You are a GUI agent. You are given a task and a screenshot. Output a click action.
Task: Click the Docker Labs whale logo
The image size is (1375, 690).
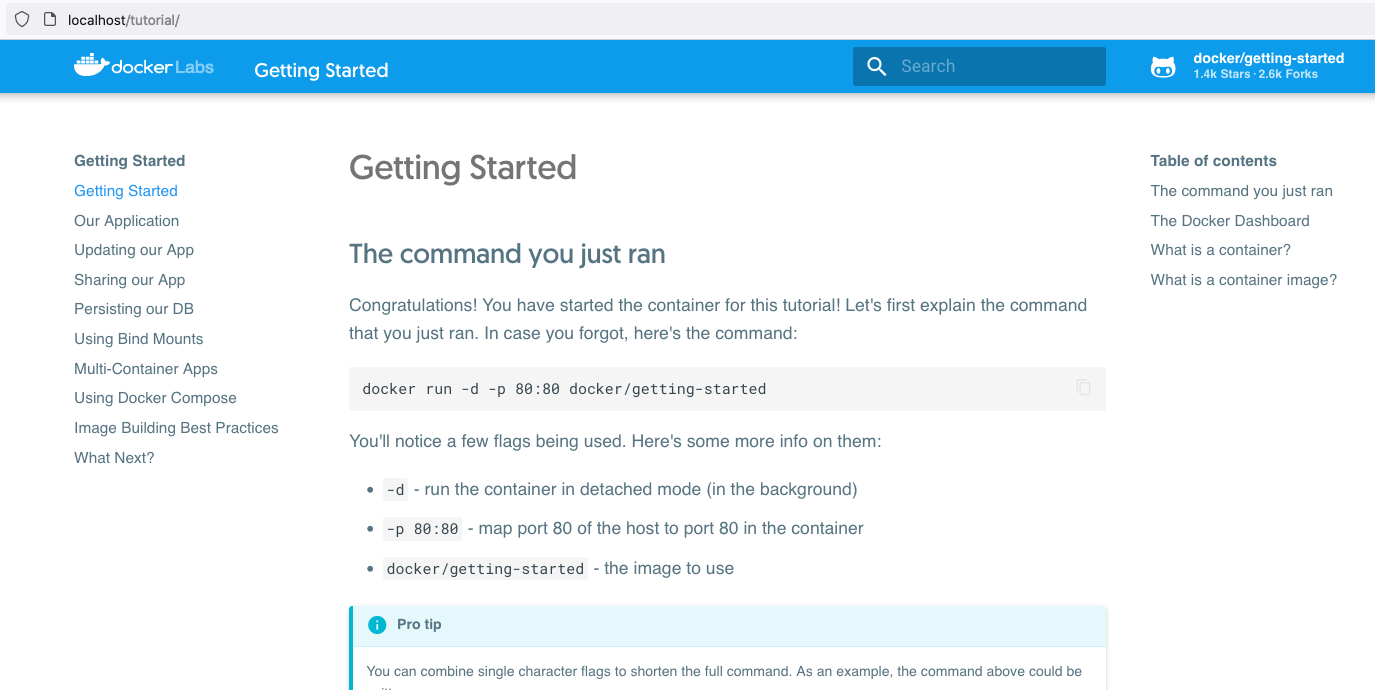click(144, 67)
